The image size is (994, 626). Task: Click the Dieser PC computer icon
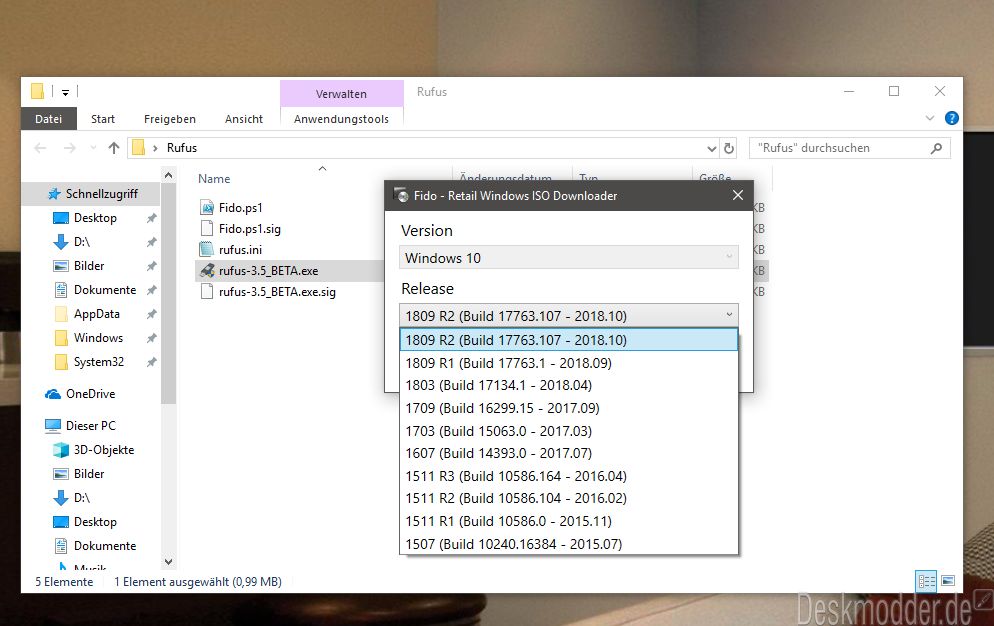tap(53, 426)
